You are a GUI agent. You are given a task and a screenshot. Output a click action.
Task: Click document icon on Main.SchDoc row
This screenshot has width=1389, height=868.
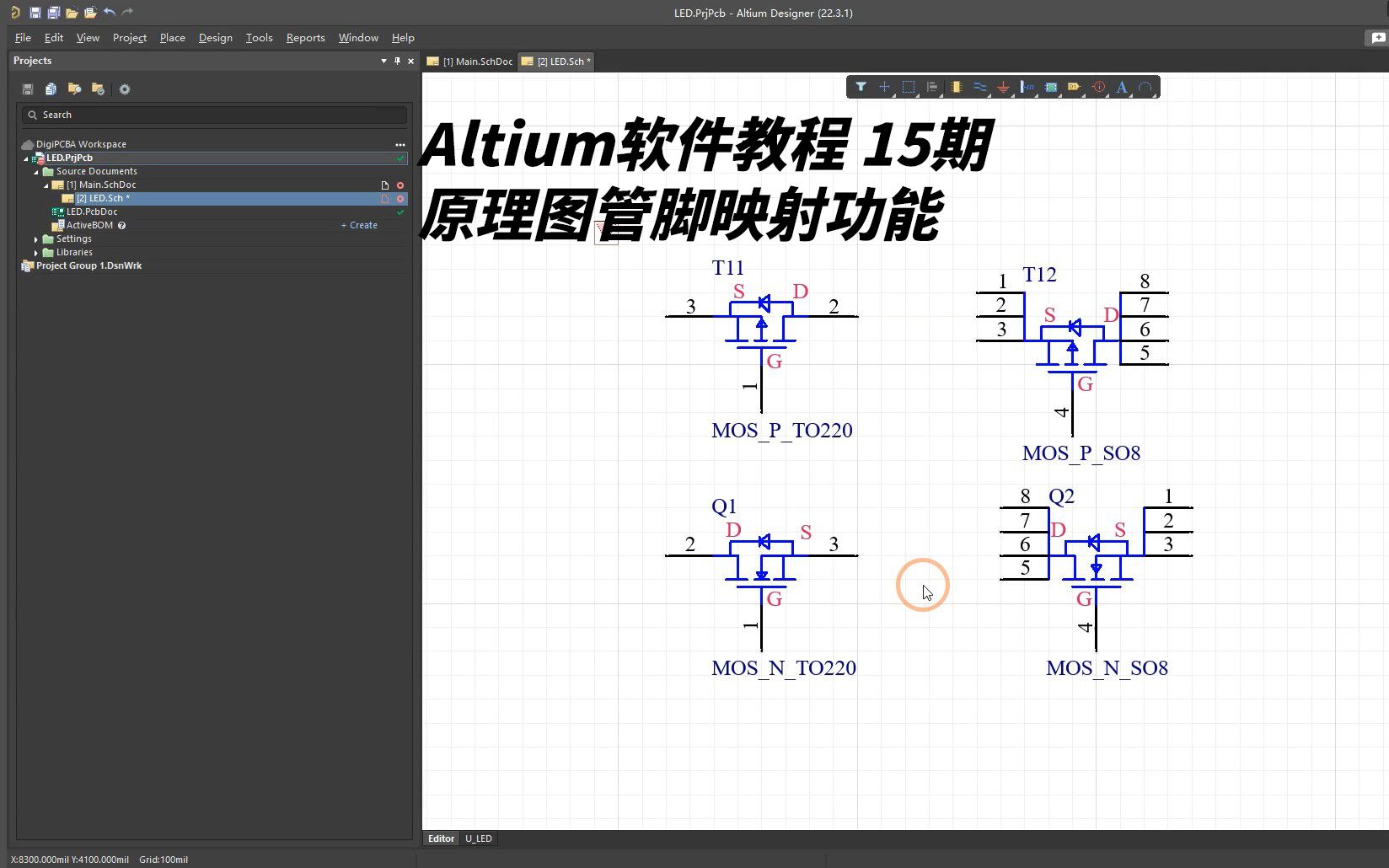click(385, 185)
